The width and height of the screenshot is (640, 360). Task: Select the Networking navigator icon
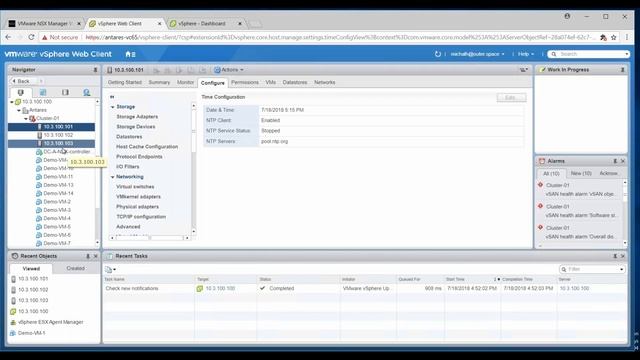[87, 92]
